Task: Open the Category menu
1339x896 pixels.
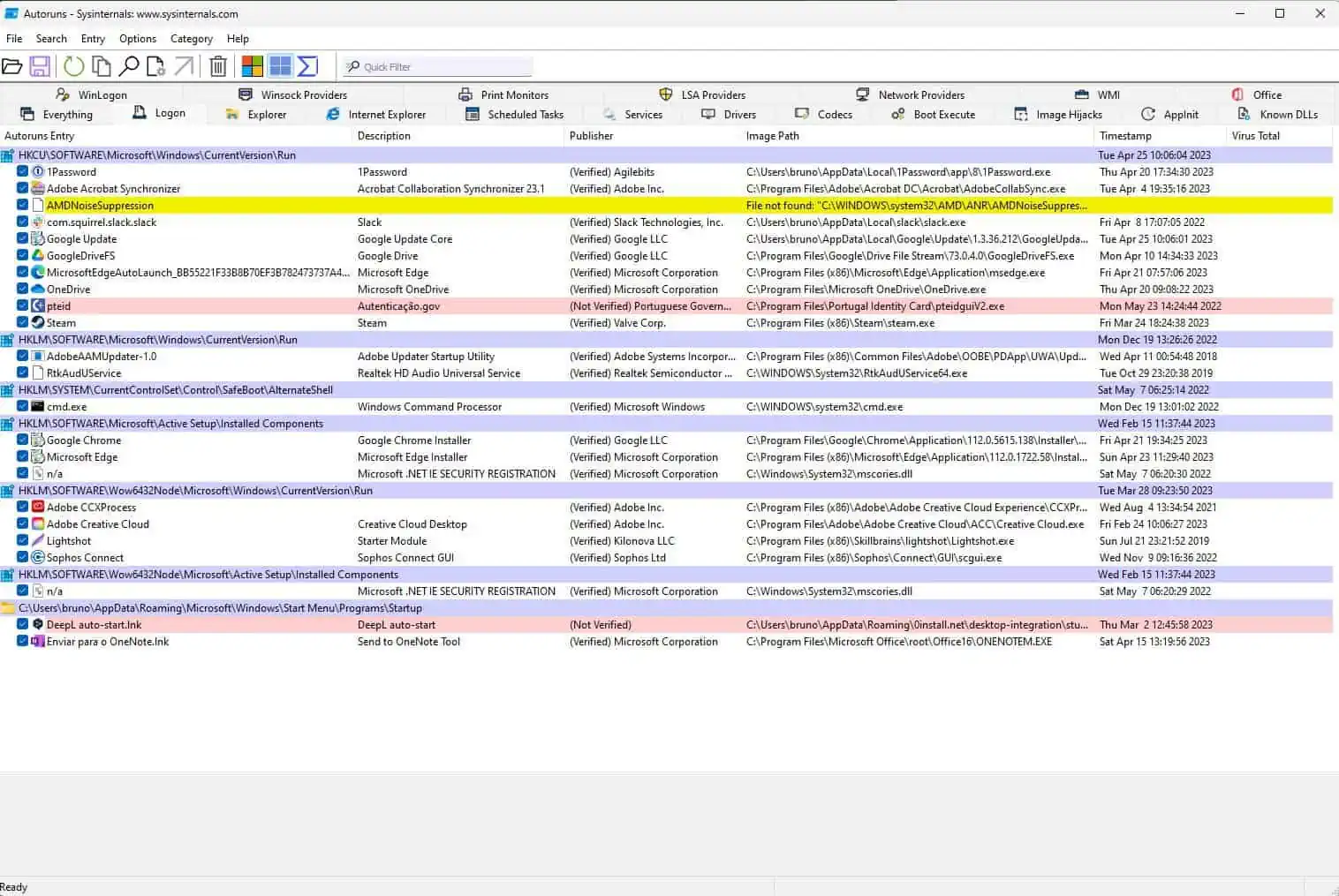Action: 192,39
